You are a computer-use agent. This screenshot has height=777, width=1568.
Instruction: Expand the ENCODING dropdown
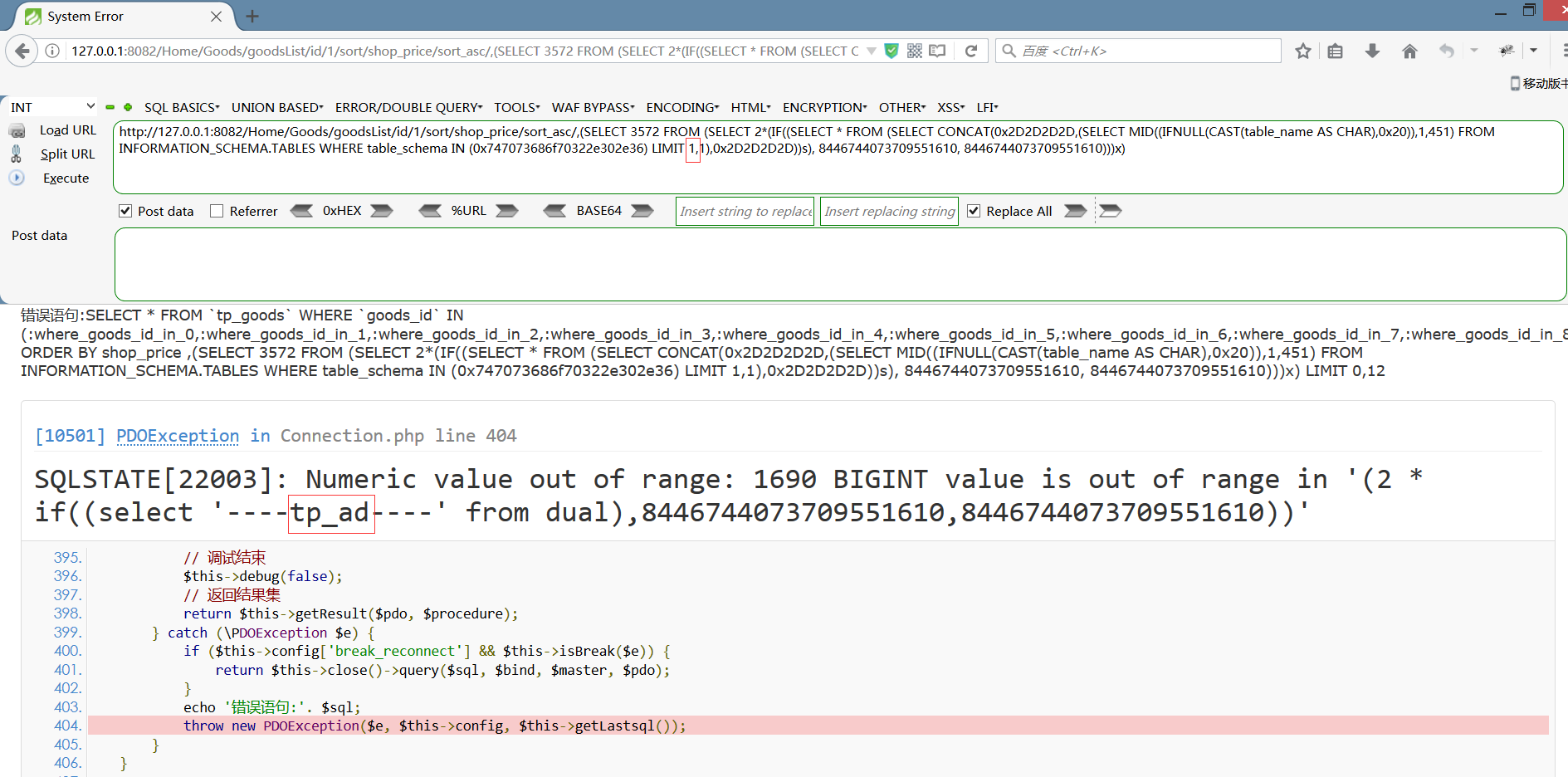[x=682, y=107]
